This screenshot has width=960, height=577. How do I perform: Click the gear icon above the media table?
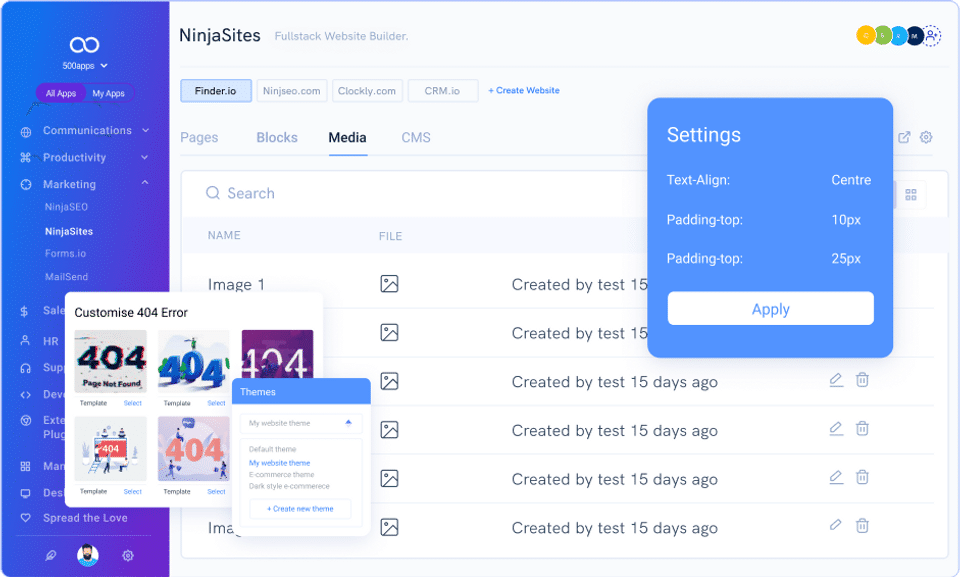[x=926, y=138]
